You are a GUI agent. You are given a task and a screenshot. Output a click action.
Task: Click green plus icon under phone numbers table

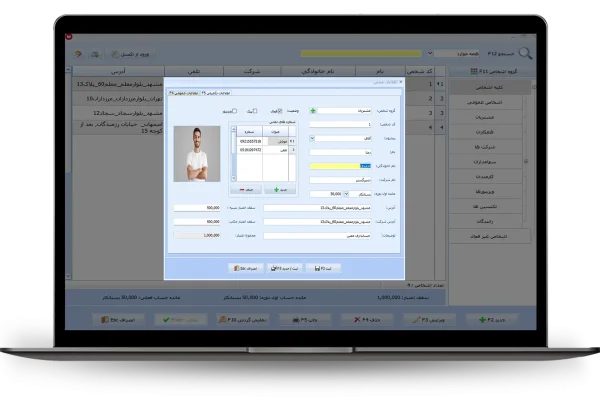[276, 189]
